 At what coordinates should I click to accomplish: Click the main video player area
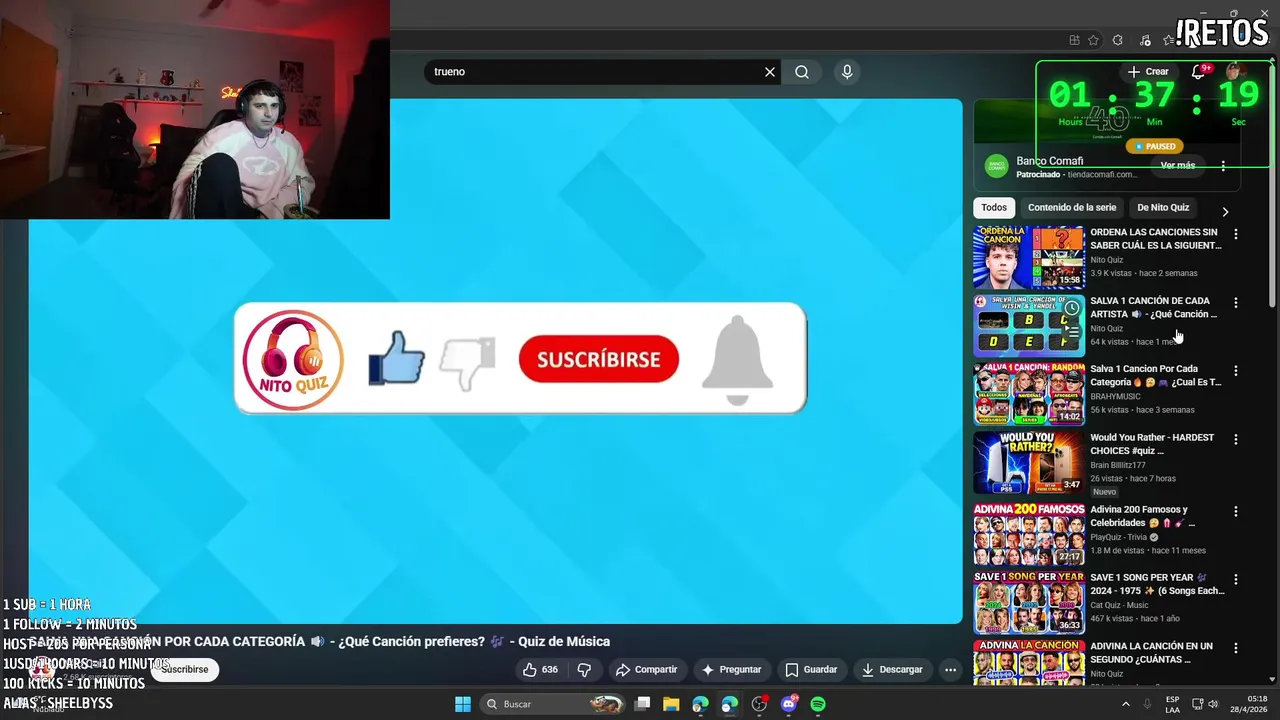(x=495, y=361)
